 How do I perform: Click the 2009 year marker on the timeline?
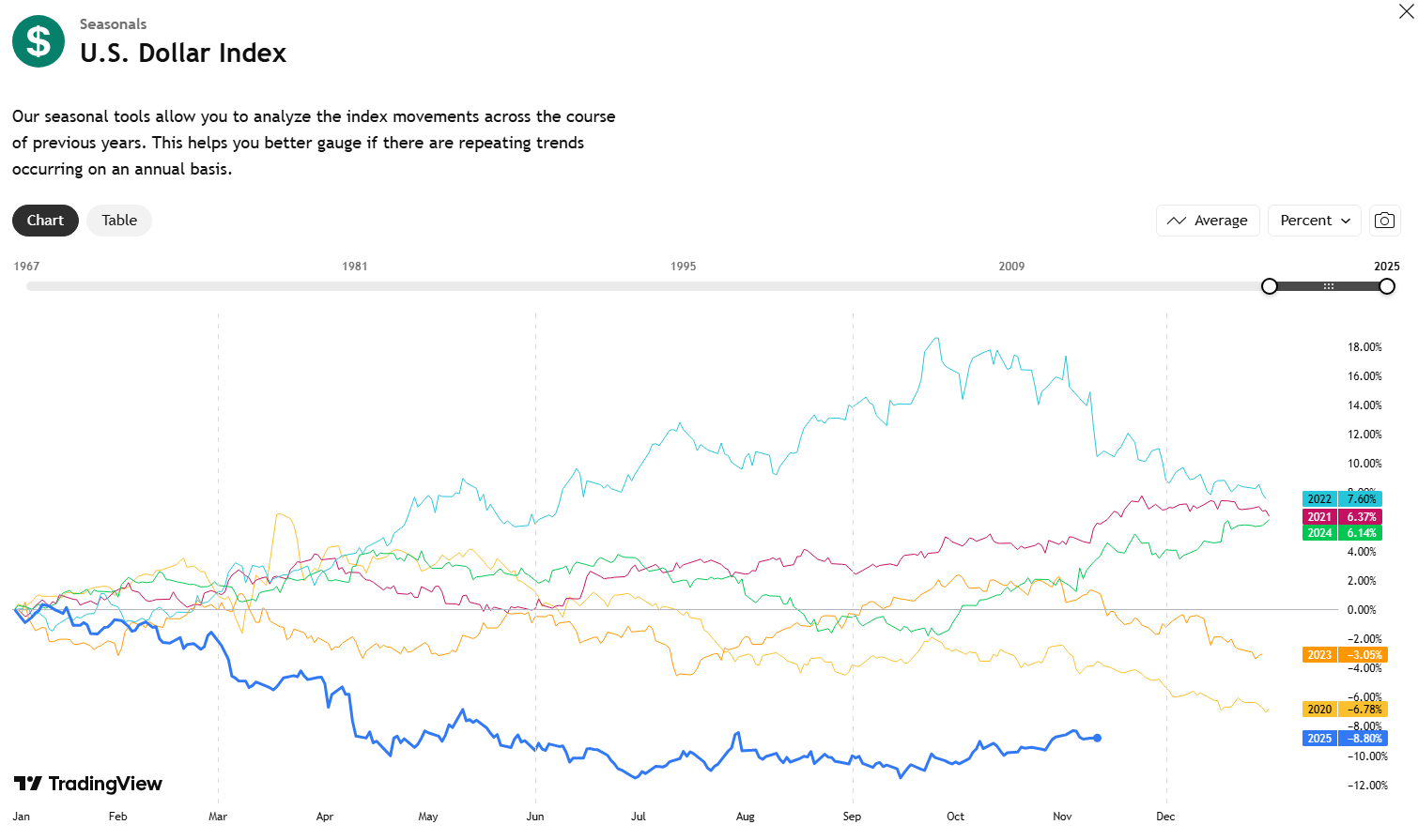[1011, 266]
